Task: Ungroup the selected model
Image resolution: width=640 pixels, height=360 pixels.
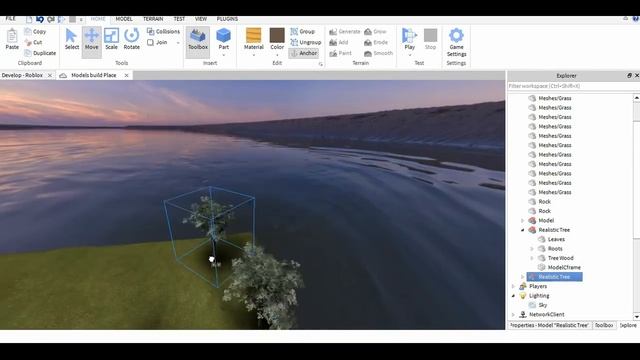Action: pyautogui.click(x=306, y=42)
